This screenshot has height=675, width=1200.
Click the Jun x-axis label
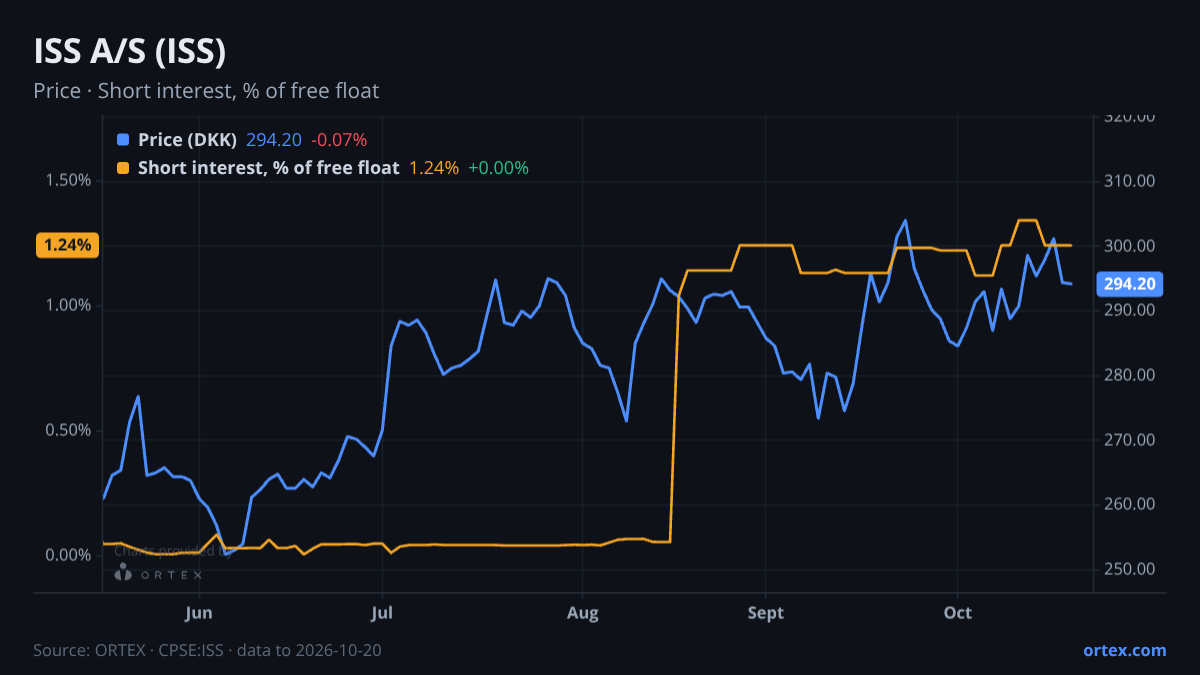pyautogui.click(x=199, y=612)
